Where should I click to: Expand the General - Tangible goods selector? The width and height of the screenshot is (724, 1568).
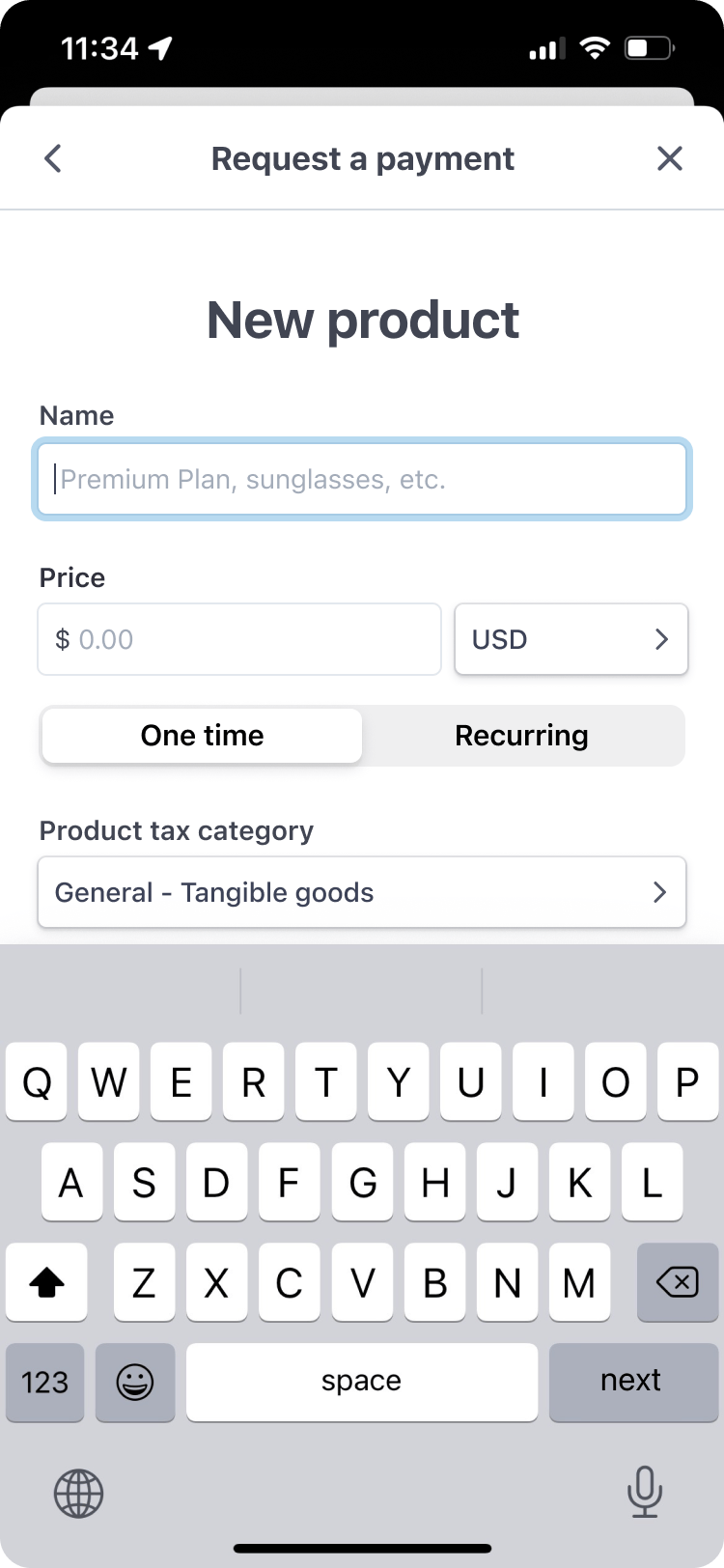(362, 892)
